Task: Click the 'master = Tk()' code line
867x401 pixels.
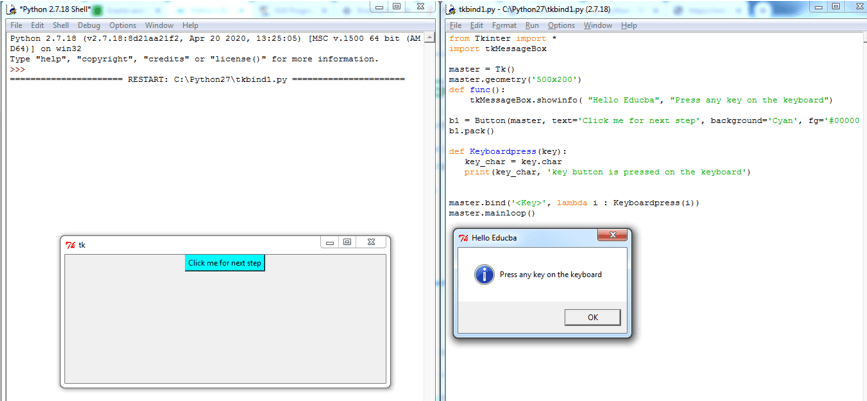Action: tap(482, 70)
